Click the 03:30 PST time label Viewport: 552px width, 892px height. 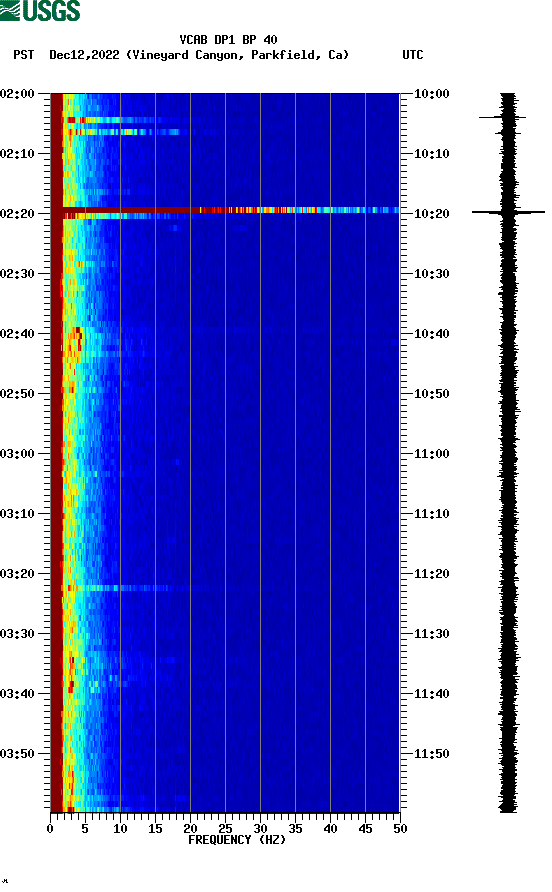point(17,634)
